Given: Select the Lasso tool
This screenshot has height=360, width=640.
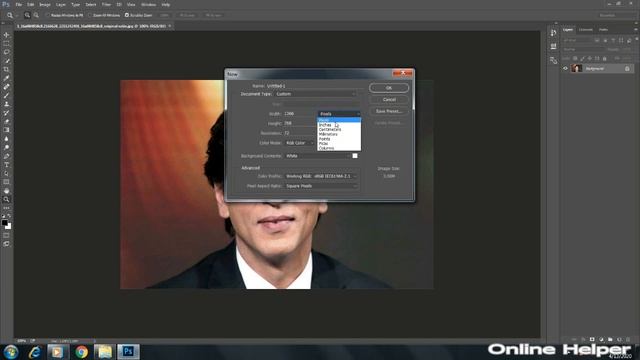Looking at the screenshot, I should [6, 52].
